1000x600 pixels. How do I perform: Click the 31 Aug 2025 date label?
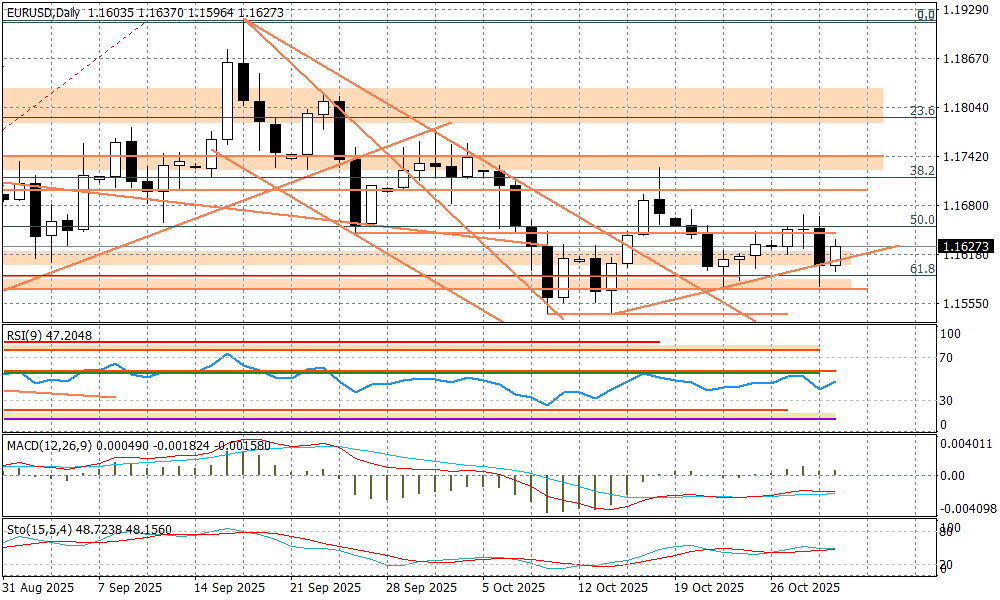pos(36,587)
